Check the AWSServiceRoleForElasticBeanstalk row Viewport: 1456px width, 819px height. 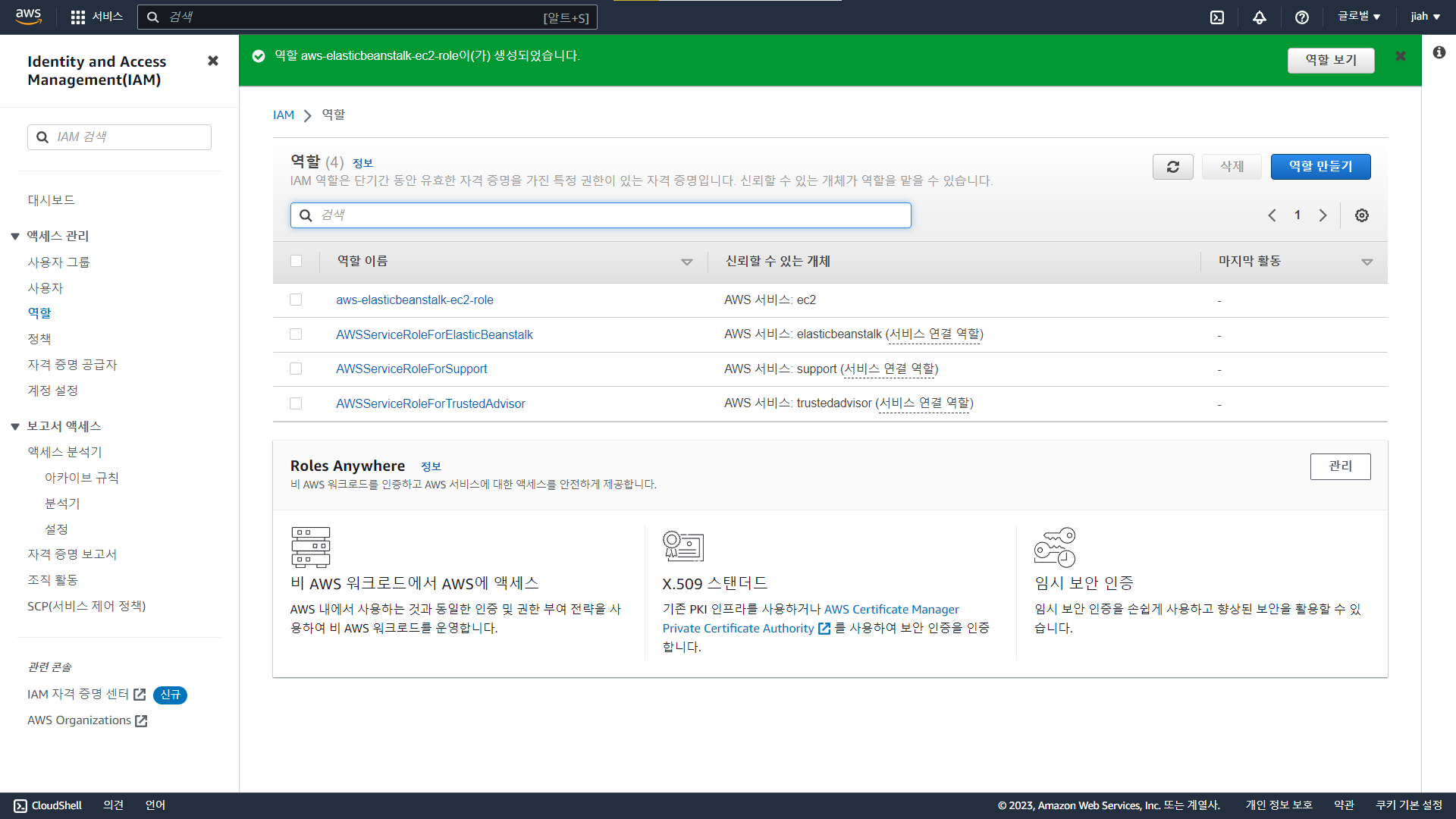click(x=296, y=334)
